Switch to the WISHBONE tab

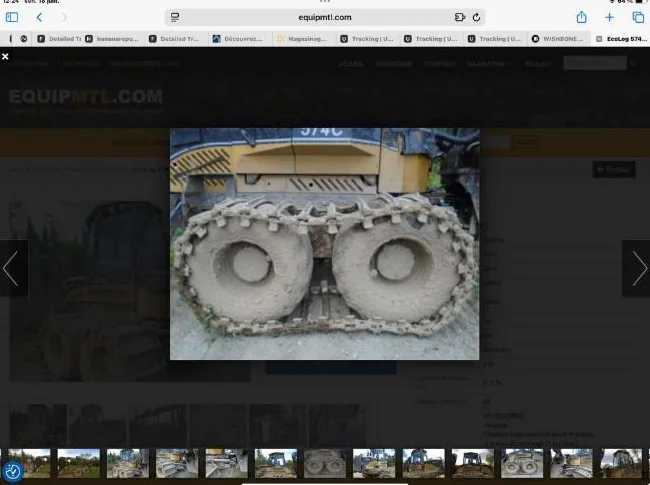[558, 39]
